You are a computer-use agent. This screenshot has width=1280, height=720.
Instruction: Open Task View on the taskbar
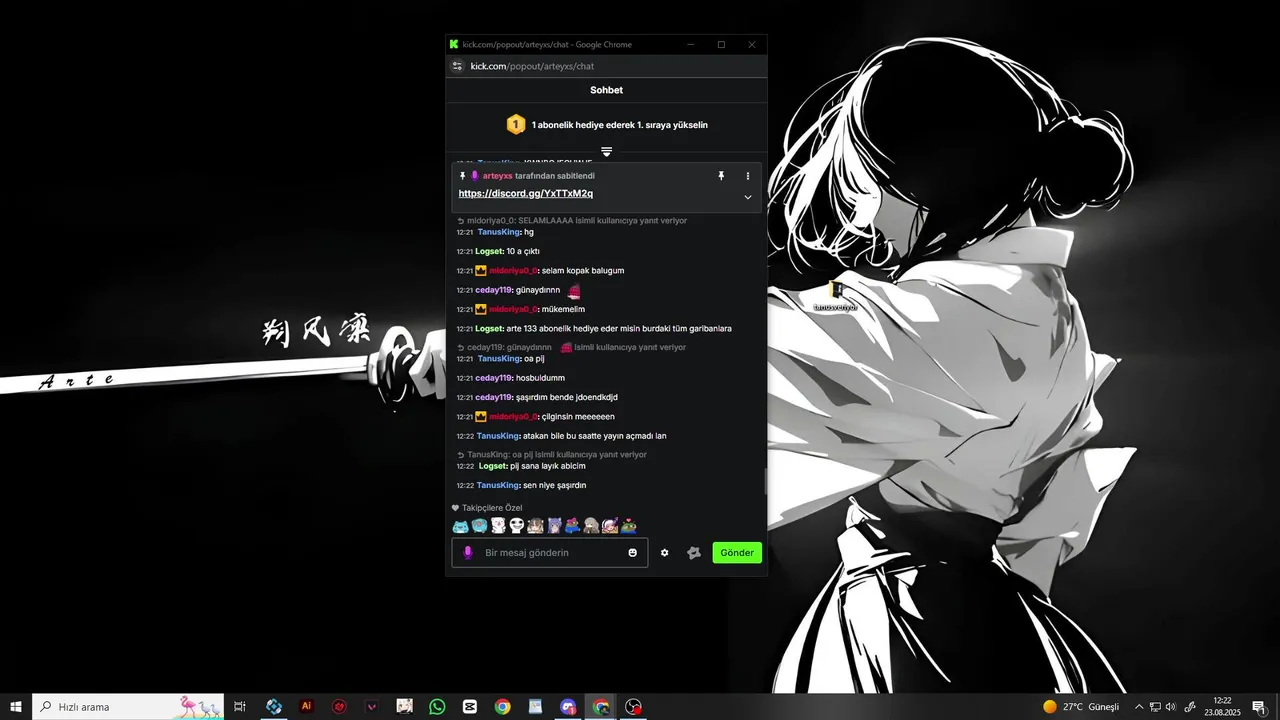pyautogui.click(x=240, y=707)
